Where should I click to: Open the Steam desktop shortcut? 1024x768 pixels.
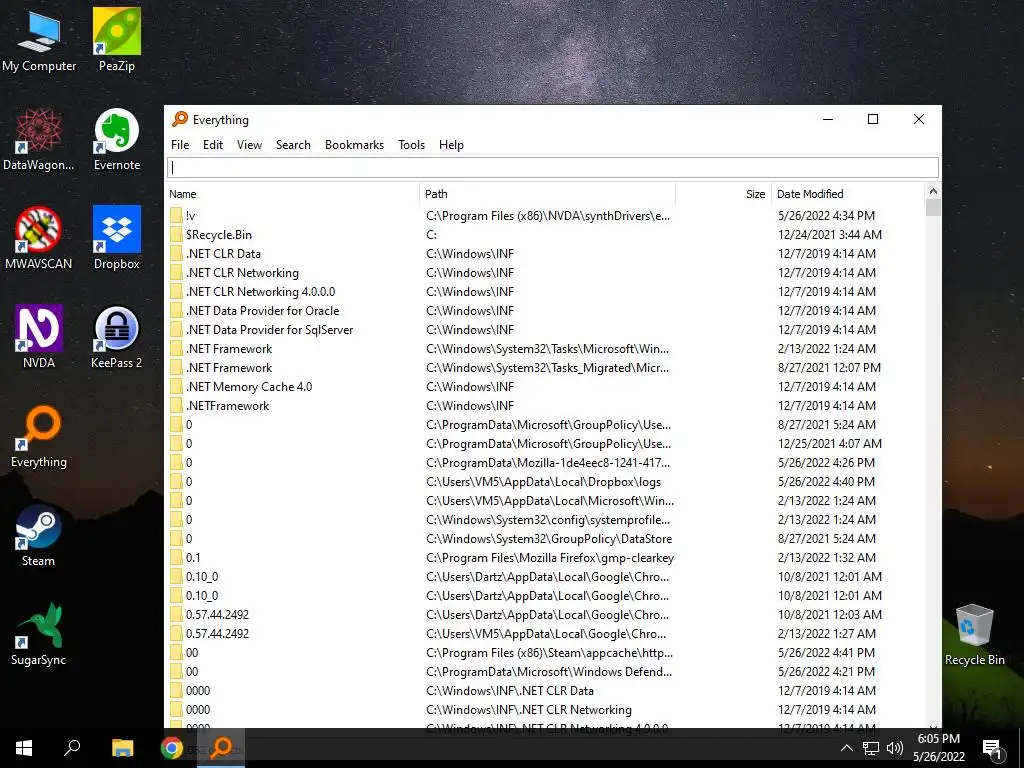point(39,536)
